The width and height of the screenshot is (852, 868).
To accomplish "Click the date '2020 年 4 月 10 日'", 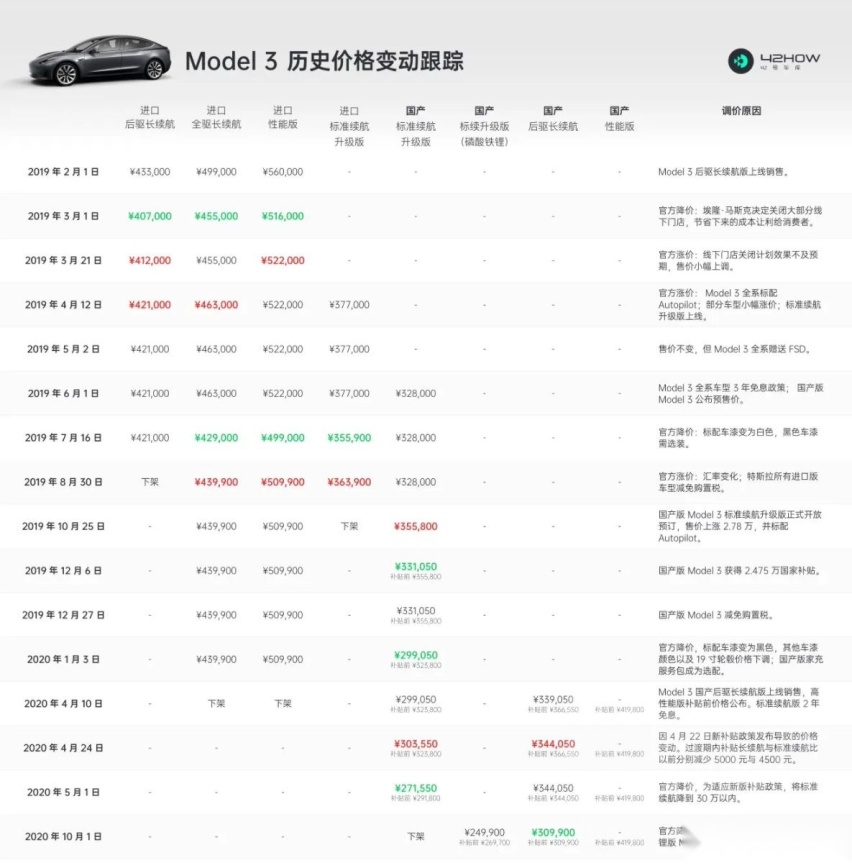I will 63,703.
